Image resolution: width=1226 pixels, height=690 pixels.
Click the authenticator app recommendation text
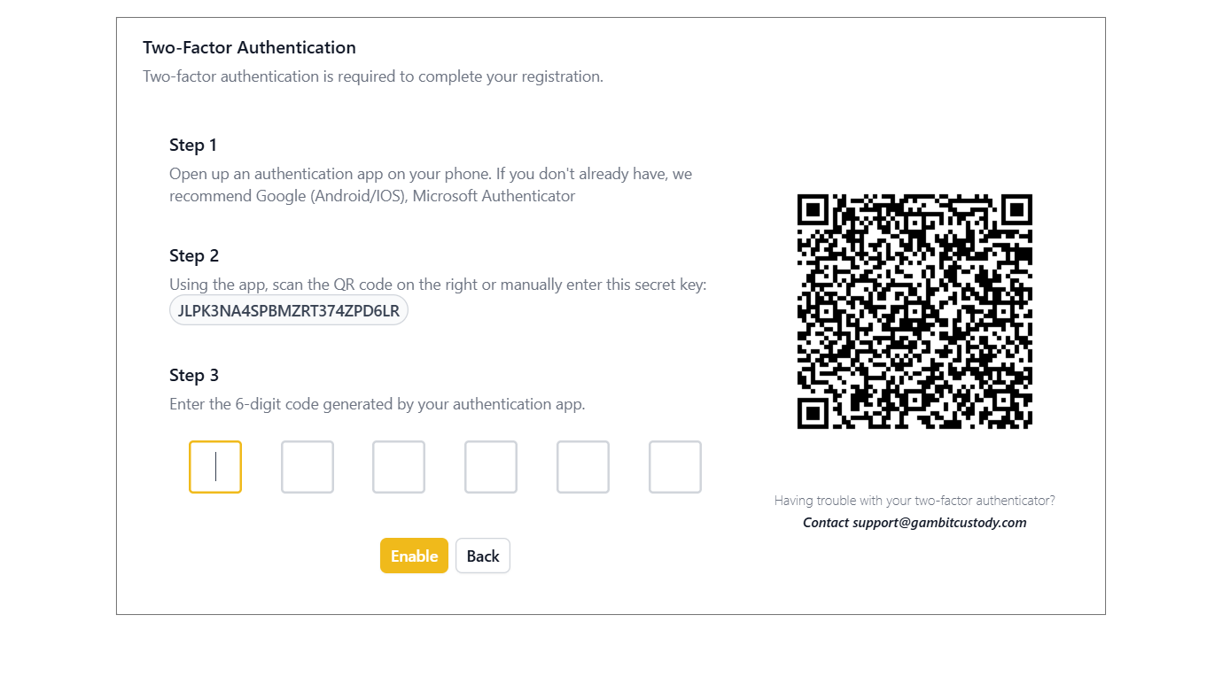point(431,185)
